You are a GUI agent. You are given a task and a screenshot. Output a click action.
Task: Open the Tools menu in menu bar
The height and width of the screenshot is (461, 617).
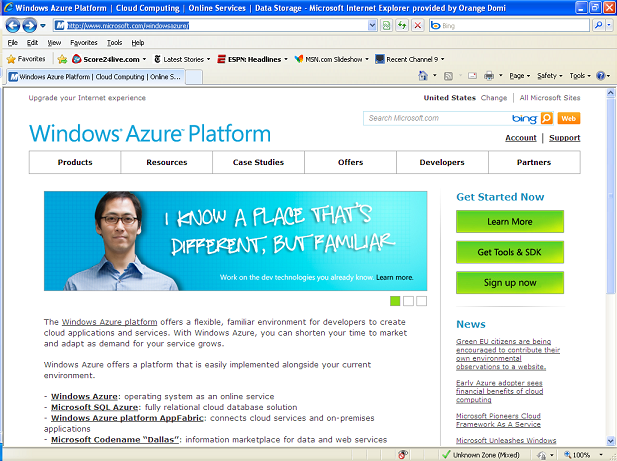pyautogui.click(x=115, y=42)
